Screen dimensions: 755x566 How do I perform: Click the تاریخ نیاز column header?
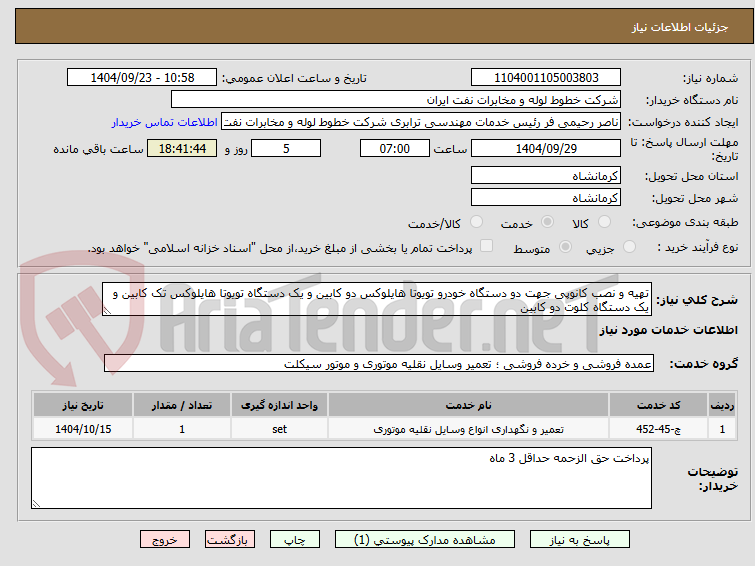(83, 405)
